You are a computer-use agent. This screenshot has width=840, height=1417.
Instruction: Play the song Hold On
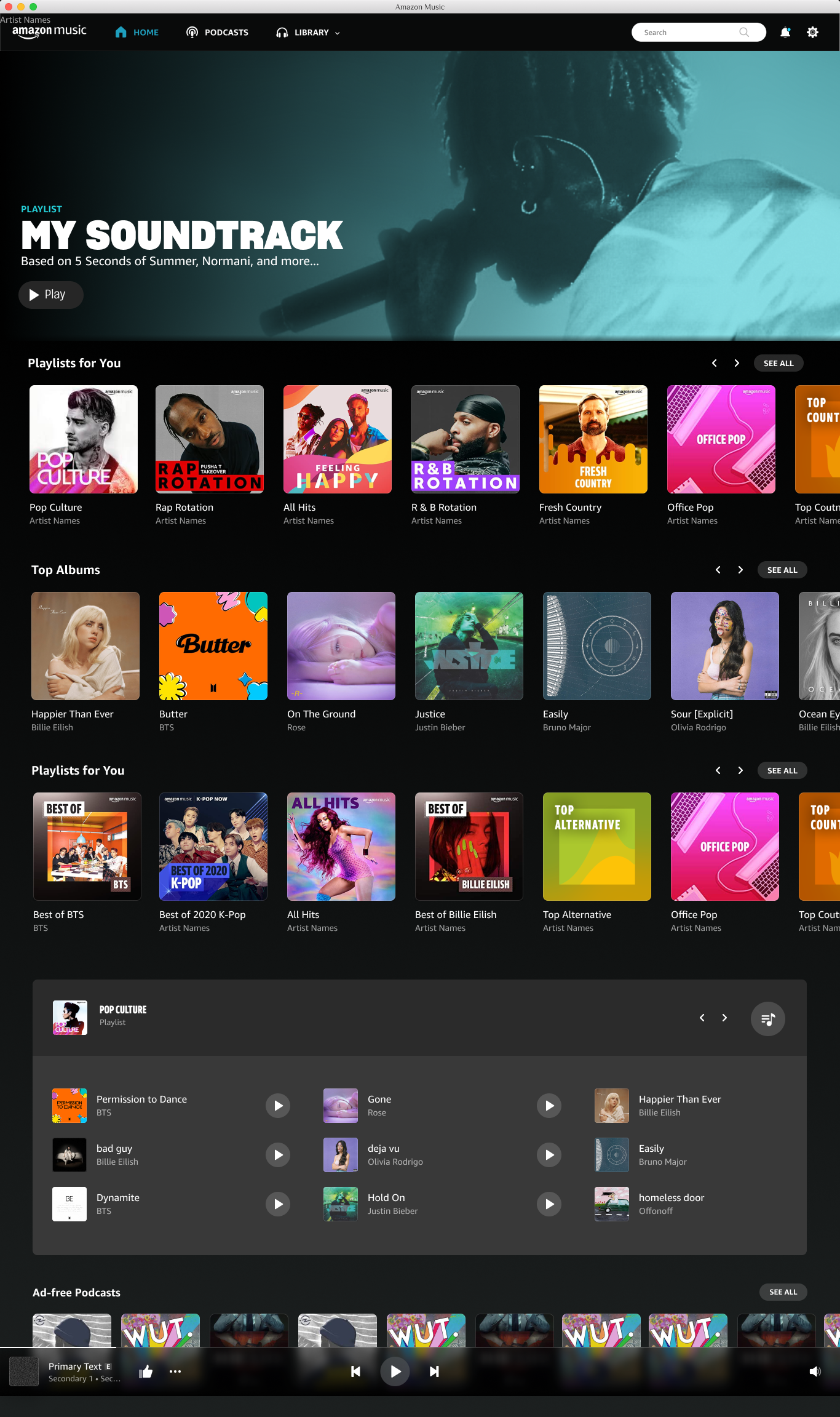(x=549, y=1204)
